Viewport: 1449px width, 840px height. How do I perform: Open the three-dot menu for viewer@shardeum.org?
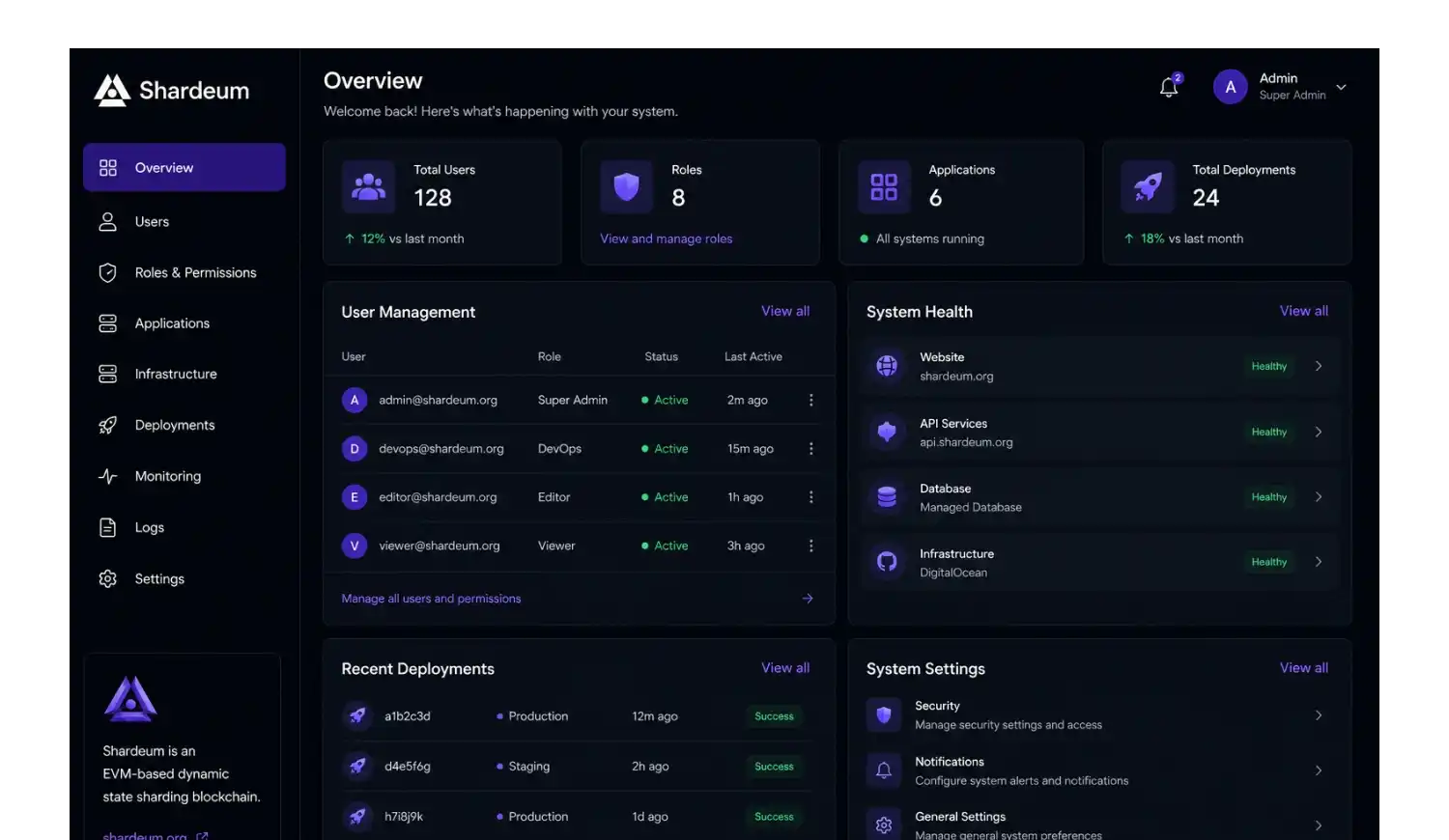point(810,546)
